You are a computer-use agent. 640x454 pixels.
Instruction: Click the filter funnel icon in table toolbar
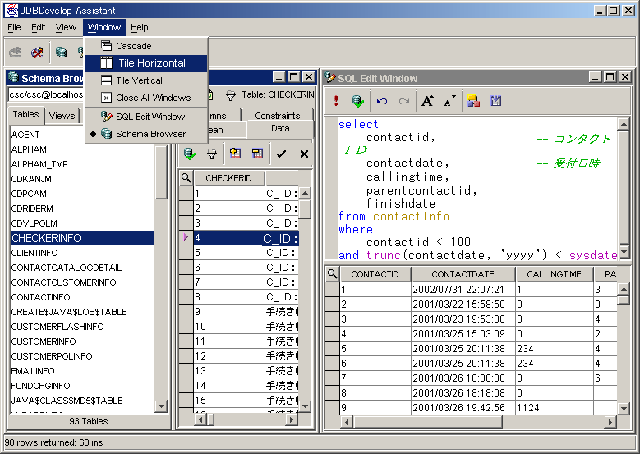tap(211, 153)
